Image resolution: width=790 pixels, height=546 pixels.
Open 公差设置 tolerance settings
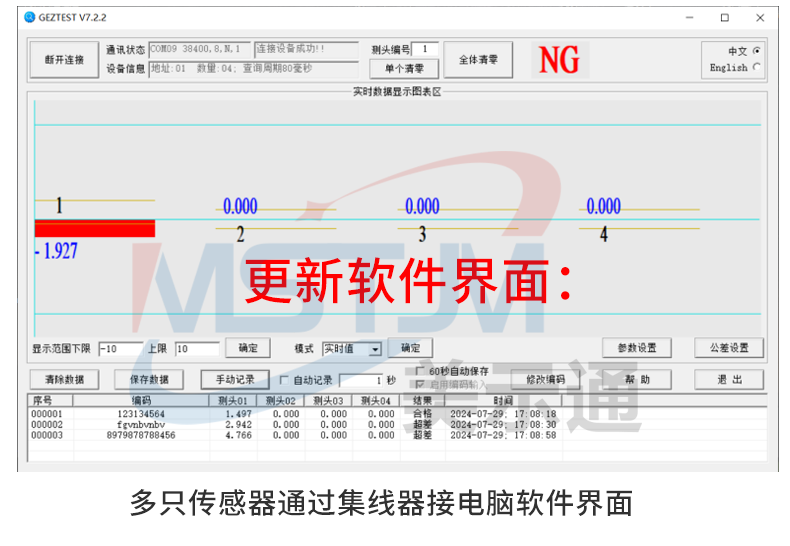coord(729,348)
